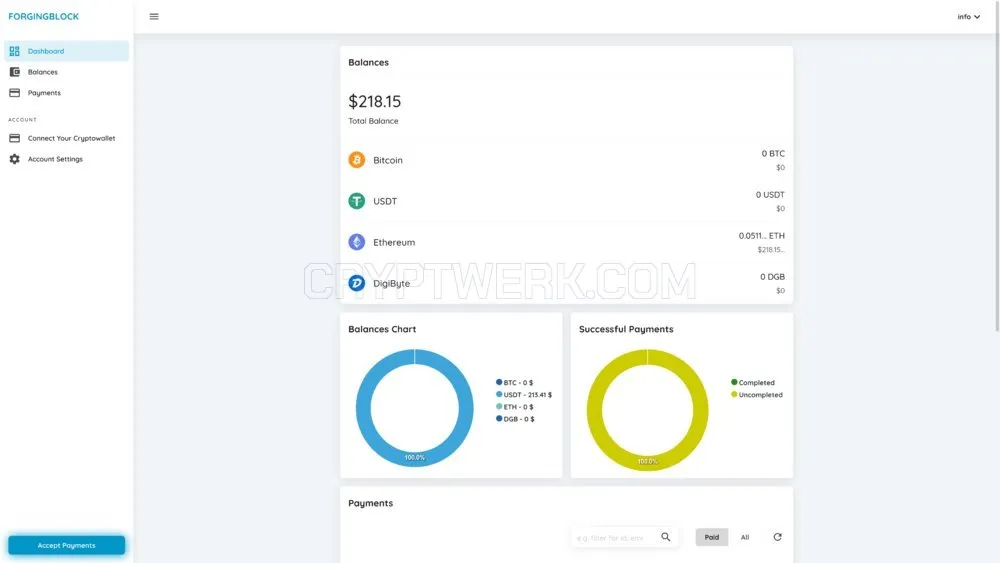Toggle USDT legend entry in chart
The image size is (1000, 563).
click(x=524, y=395)
